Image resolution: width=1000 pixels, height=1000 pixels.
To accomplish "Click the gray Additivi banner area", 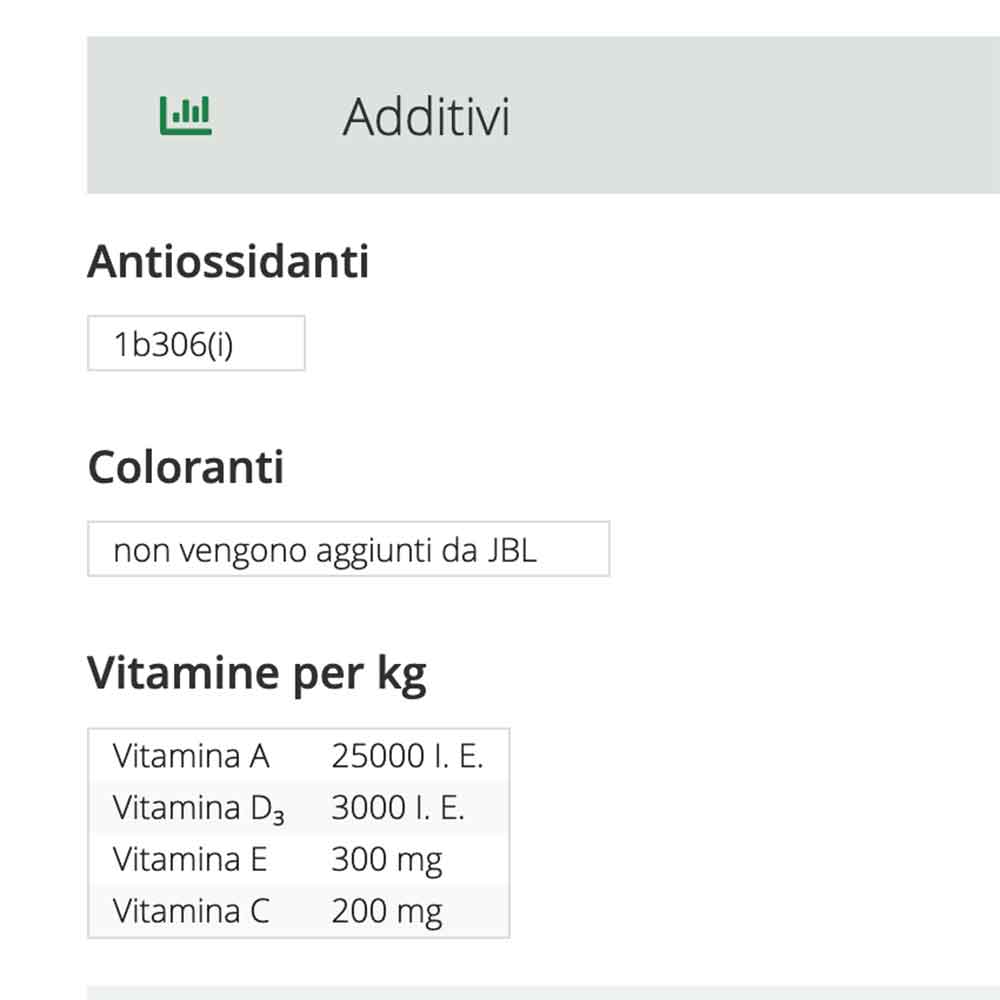I will [700, 113].
